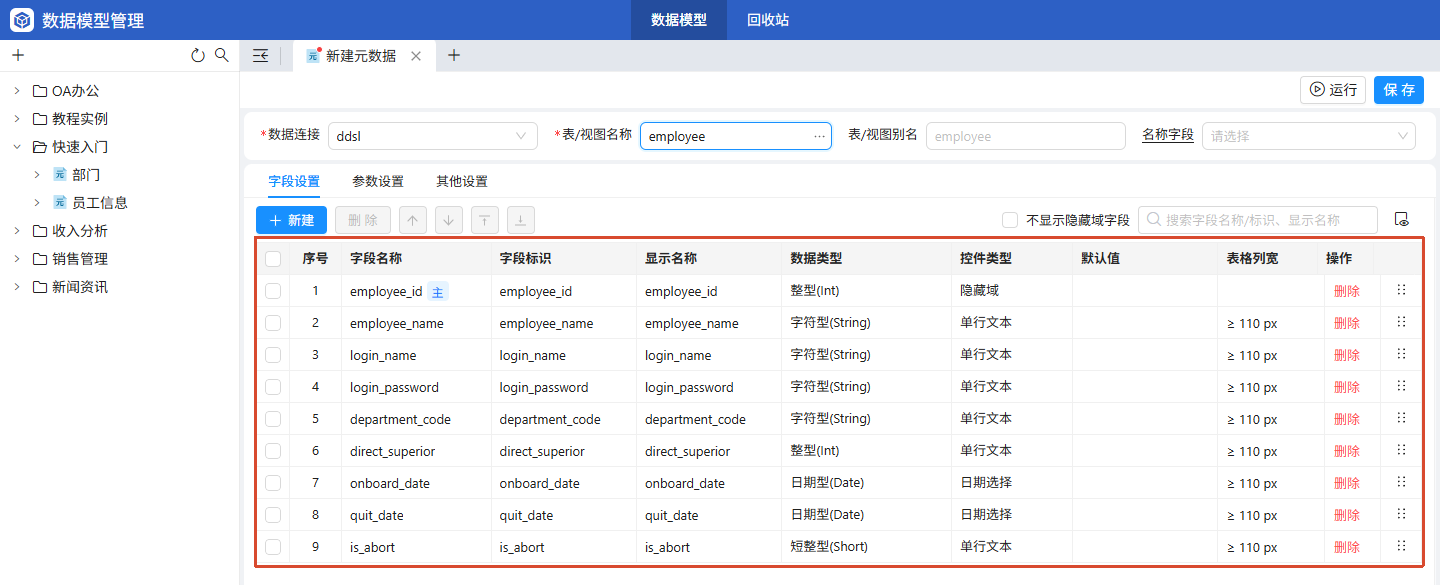Expand the 员工信息 tree node
The width and height of the screenshot is (1440, 585).
[37, 203]
